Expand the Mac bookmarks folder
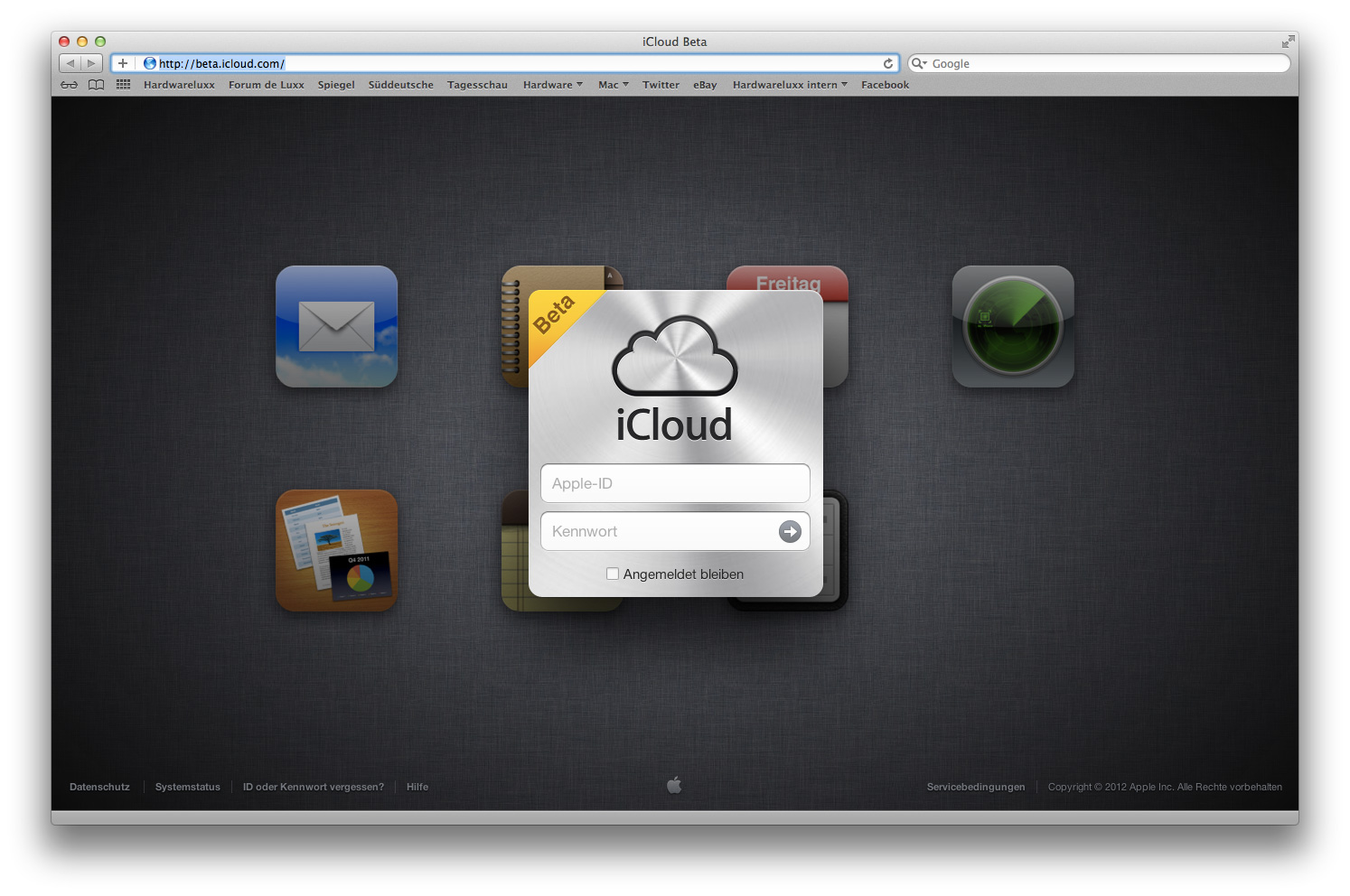 tap(614, 85)
